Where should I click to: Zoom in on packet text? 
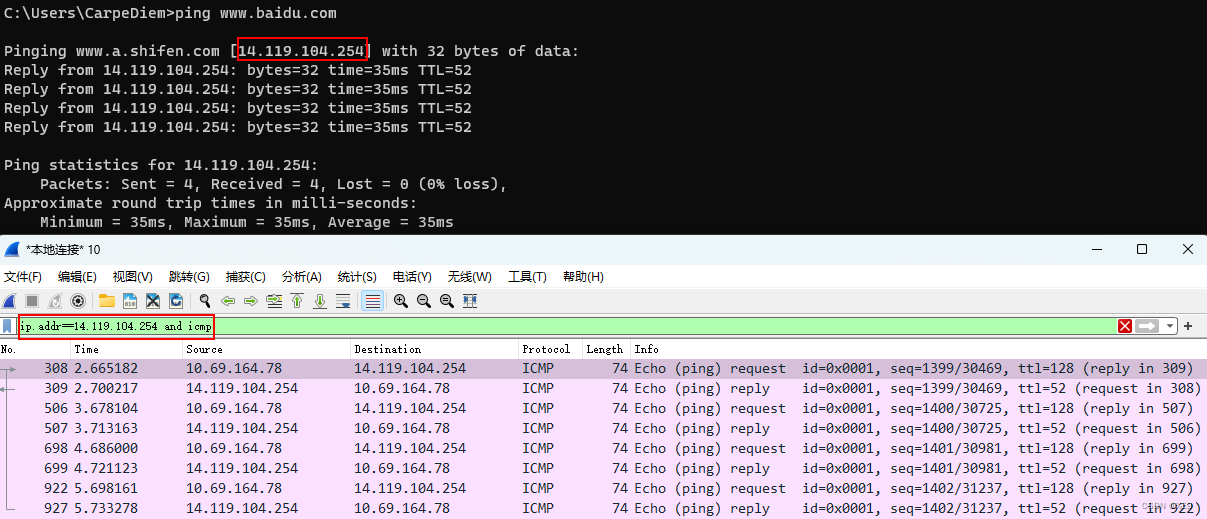tap(400, 301)
